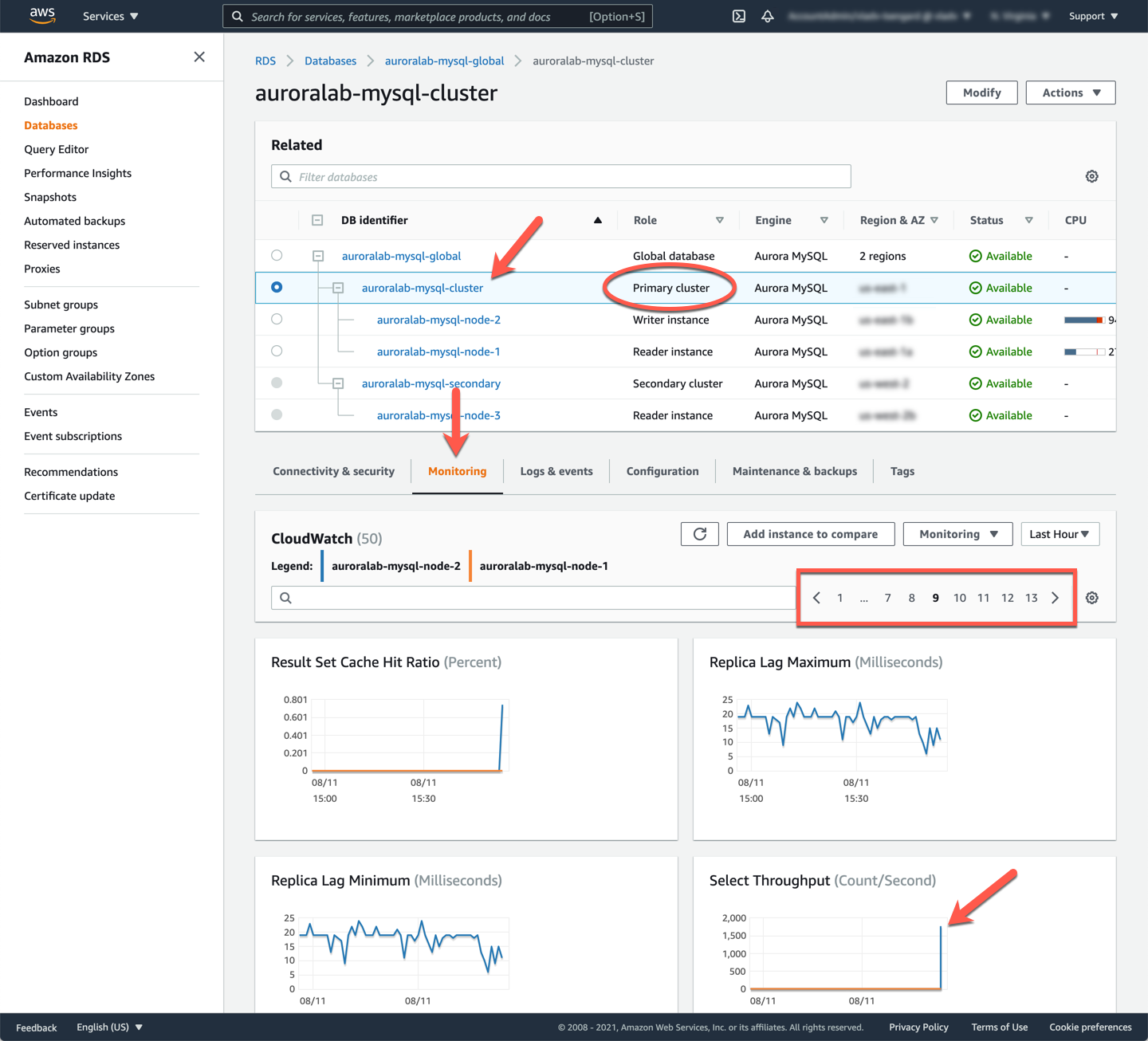Select the radio button for auroralab-mysql-node-1

tap(277, 351)
